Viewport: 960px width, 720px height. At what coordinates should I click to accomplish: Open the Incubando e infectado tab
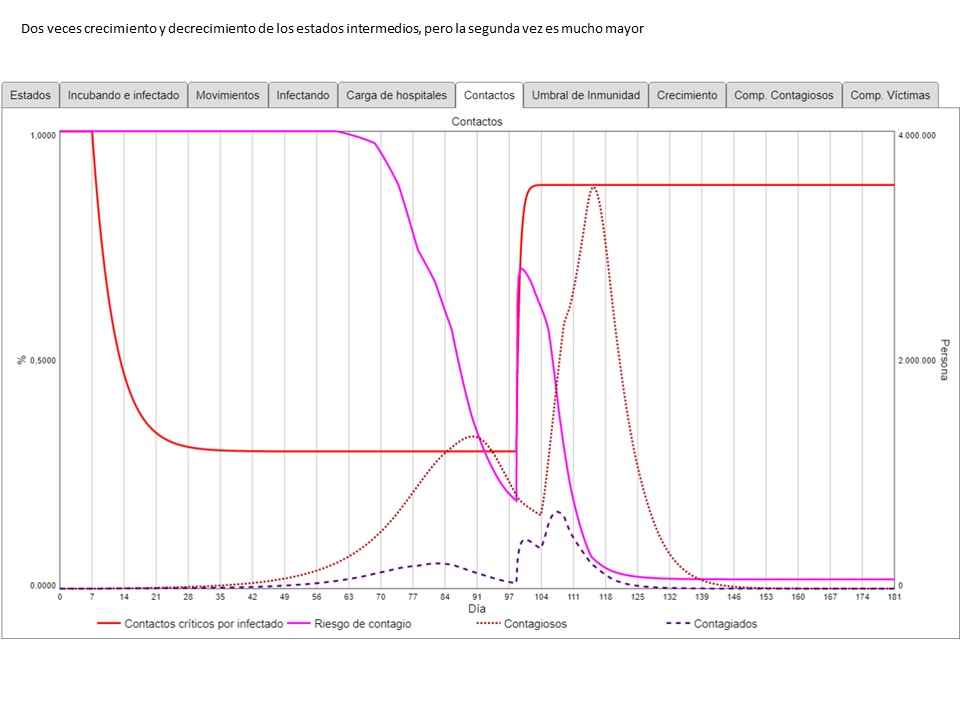[123, 95]
